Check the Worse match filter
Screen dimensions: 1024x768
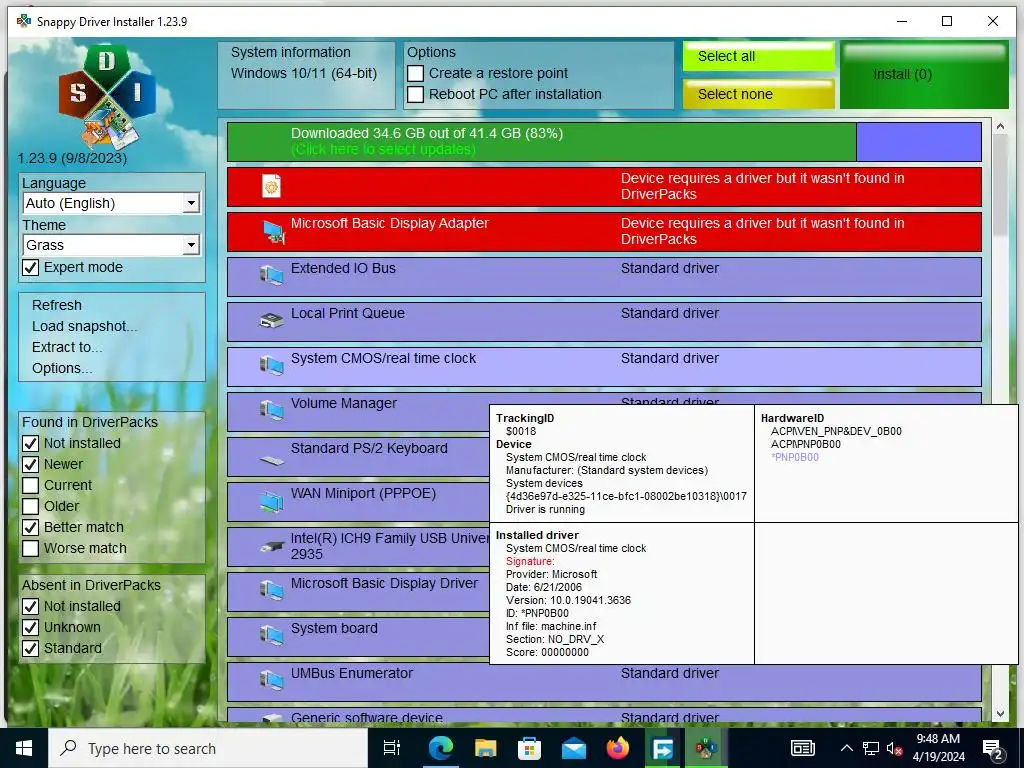[x=30, y=548]
